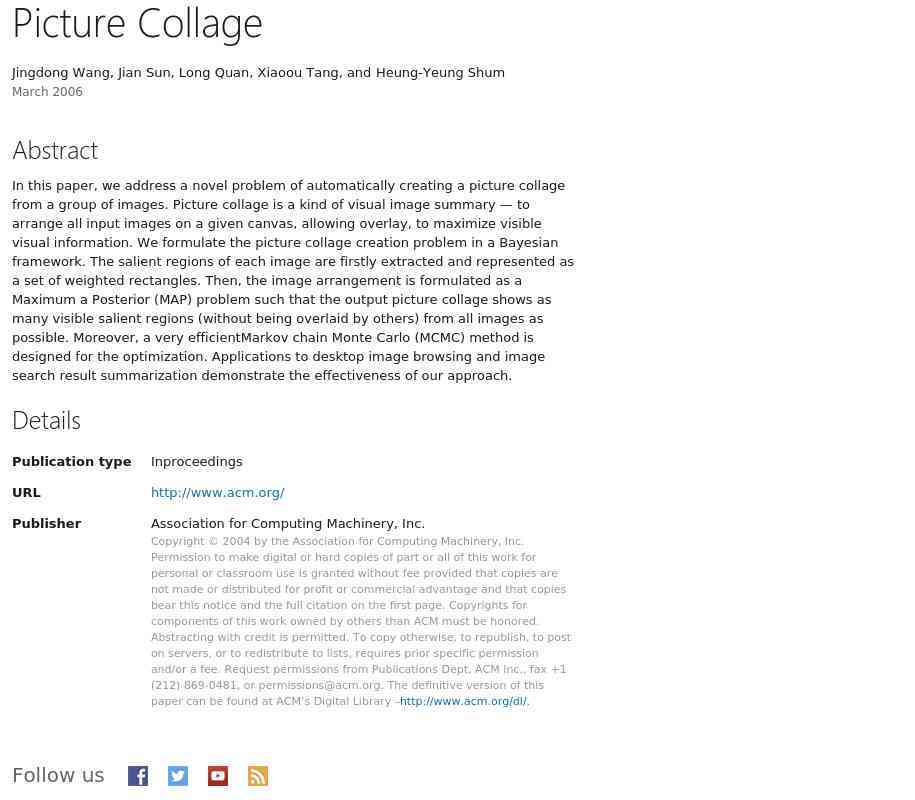Open the Twitter icon under Follow us
The image size is (915, 800).
[178, 776]
